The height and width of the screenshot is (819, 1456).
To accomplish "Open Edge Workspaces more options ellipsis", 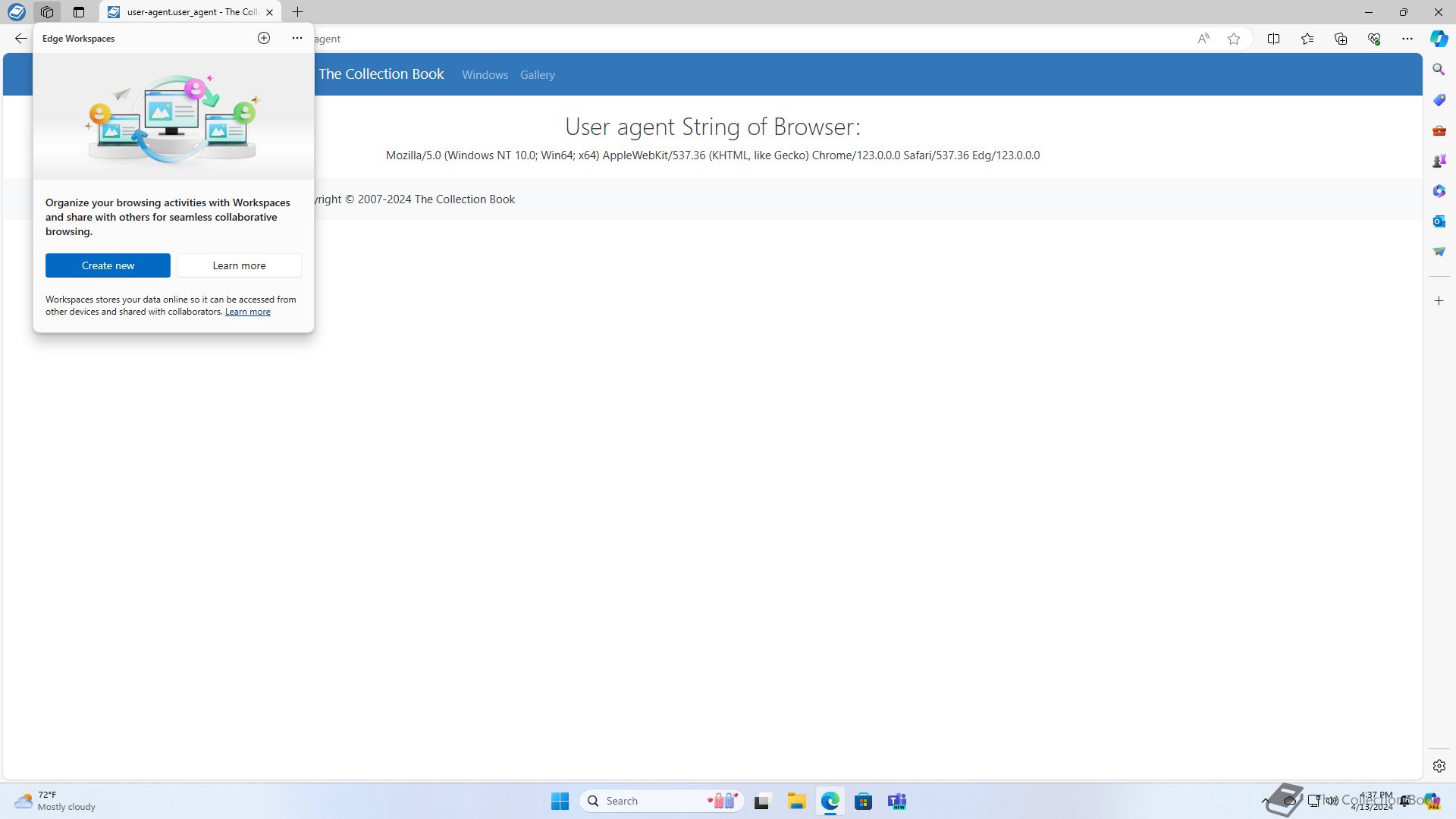I will click(x=297, y=38).
